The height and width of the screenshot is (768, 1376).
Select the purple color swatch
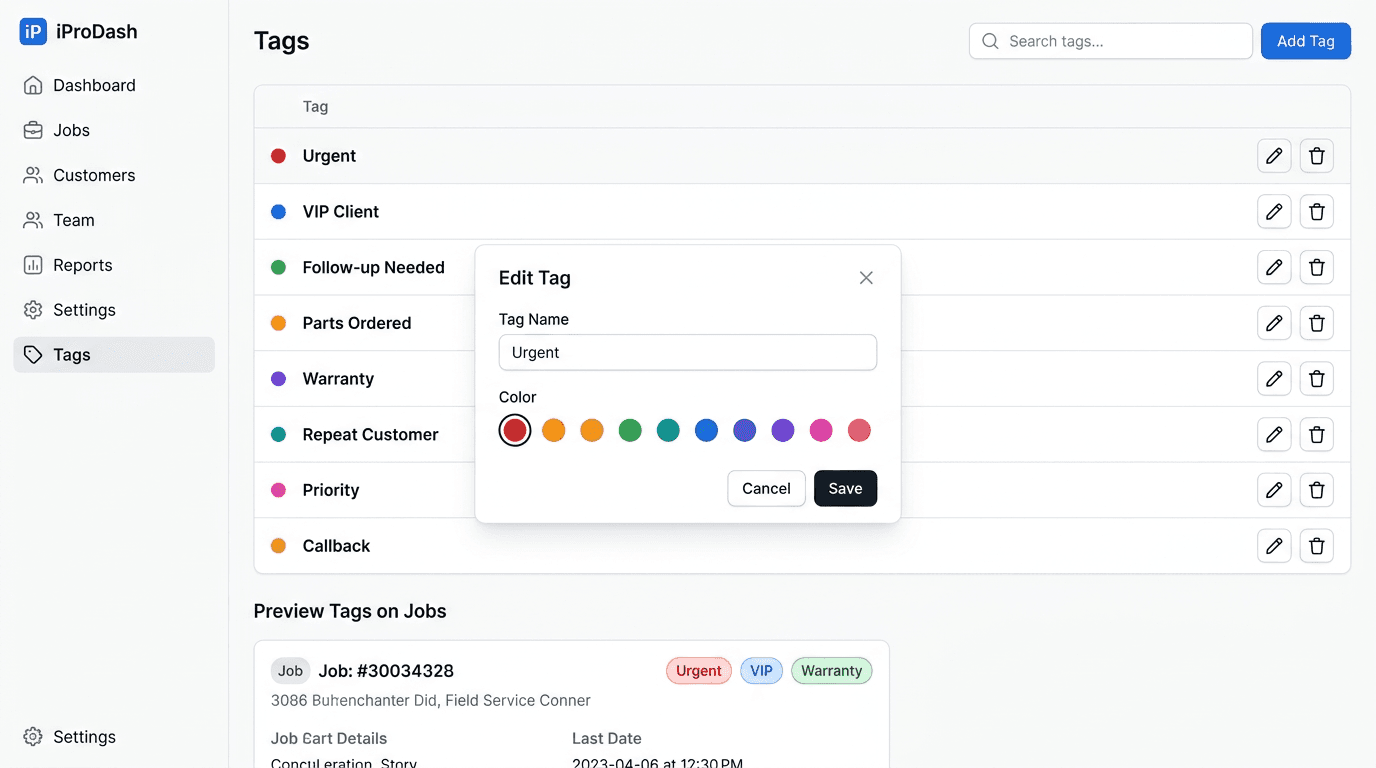[783, 430]
